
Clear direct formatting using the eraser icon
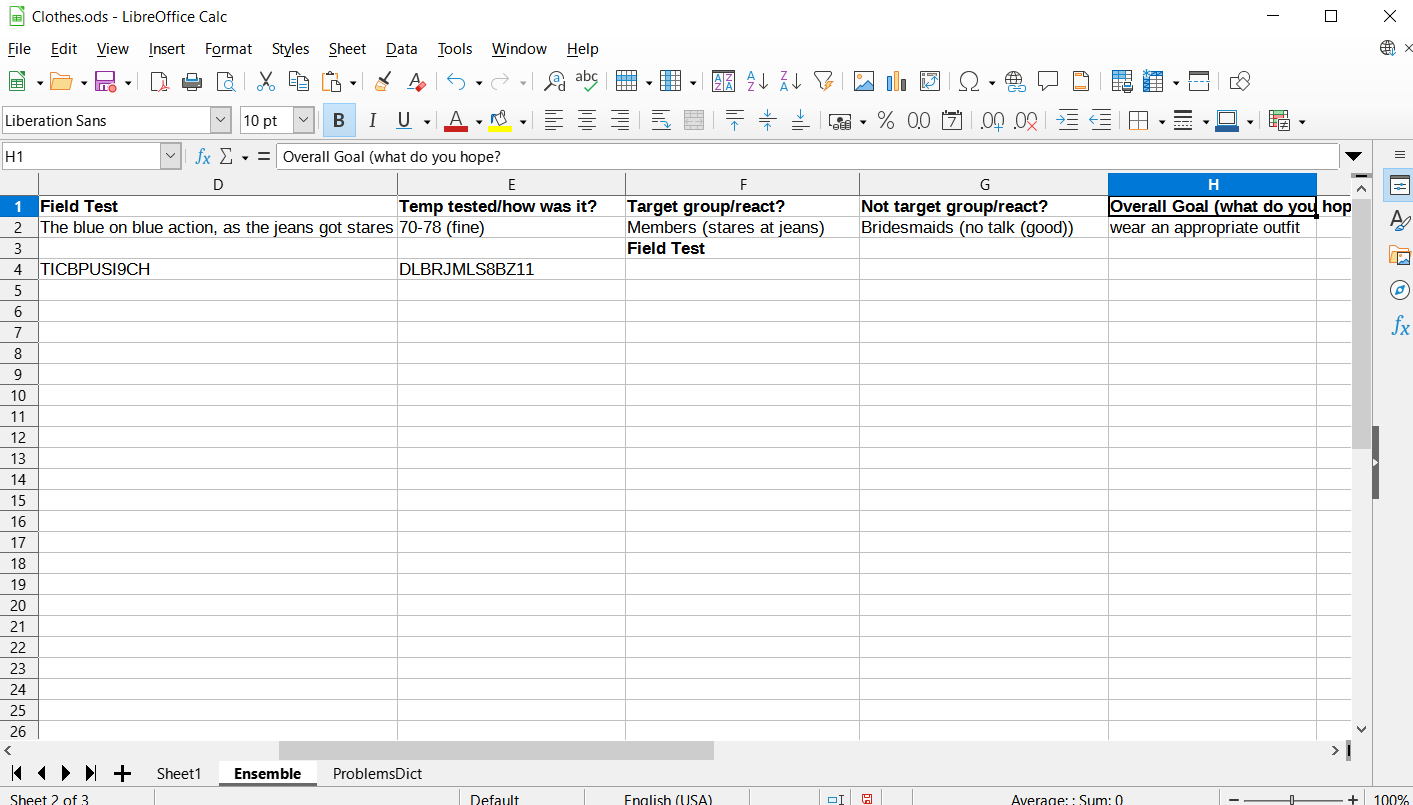click(x=417, y=82)
